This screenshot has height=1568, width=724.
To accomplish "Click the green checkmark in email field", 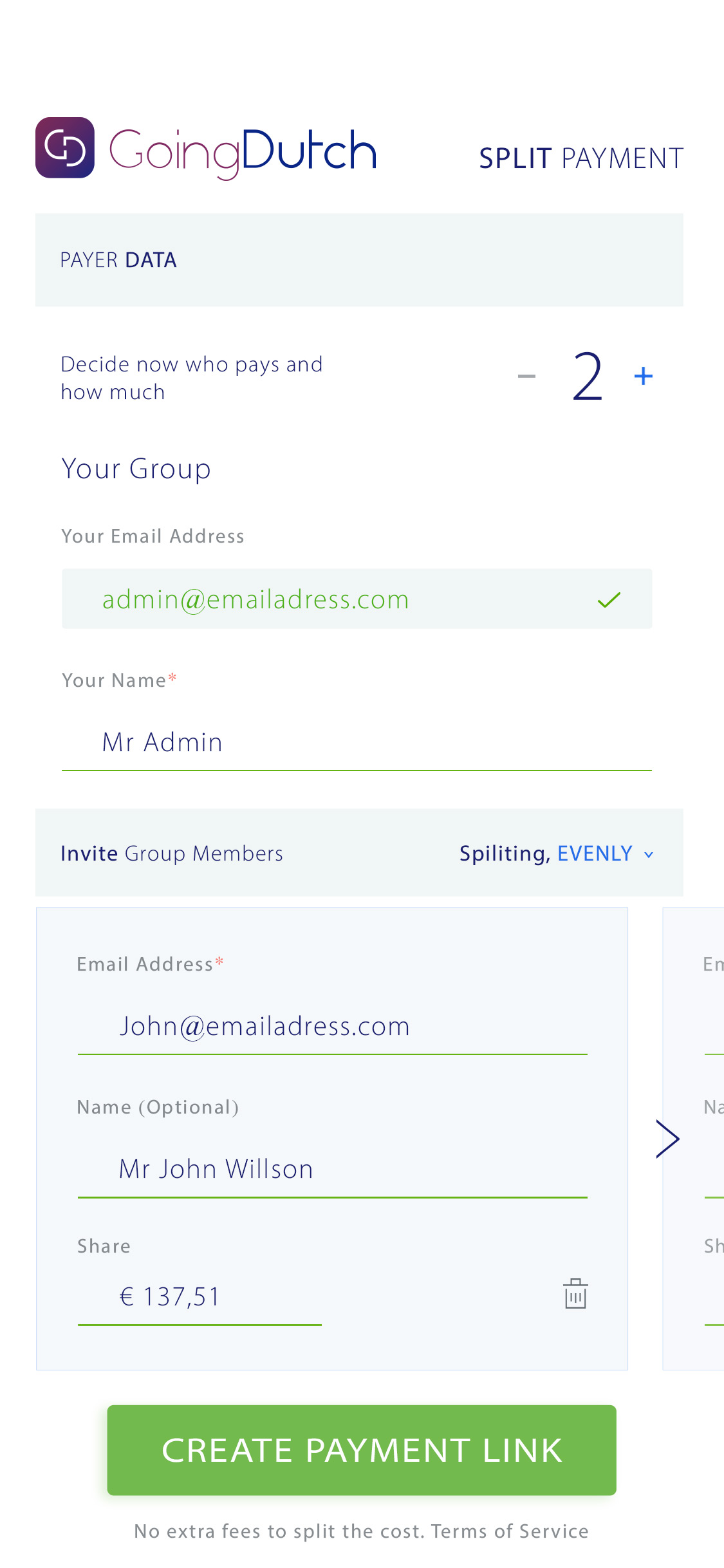I will (x=609, y=600).
